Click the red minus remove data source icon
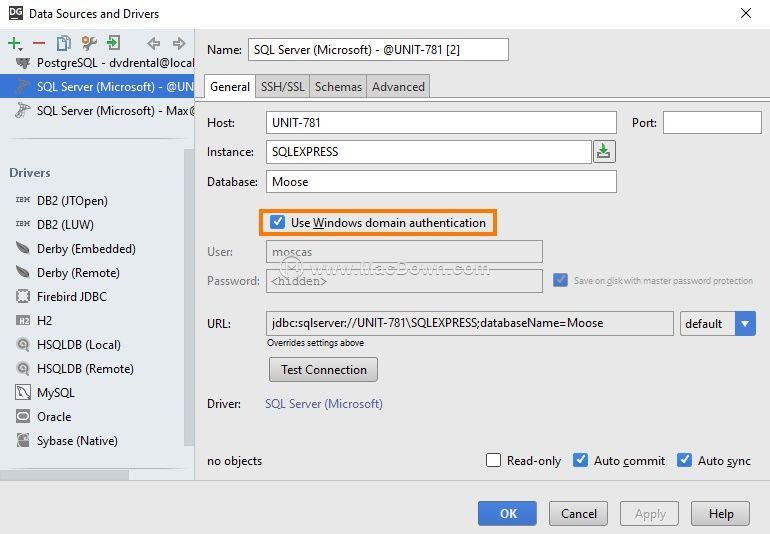The width and height of the screenshot is (770, 534). [x=39, y=43]
